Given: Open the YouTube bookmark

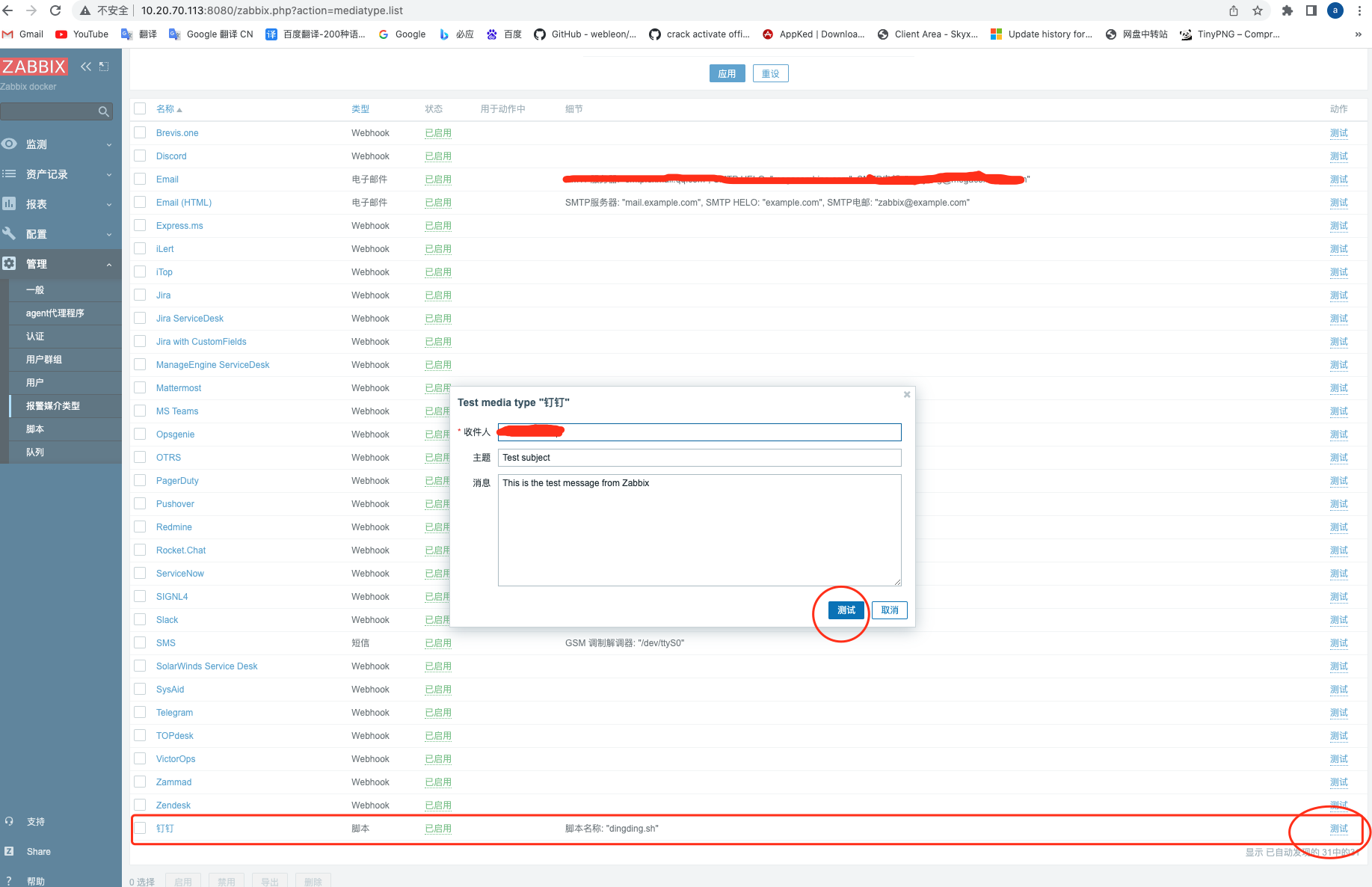Looking at the screenshot, I should tap(82, 34).
